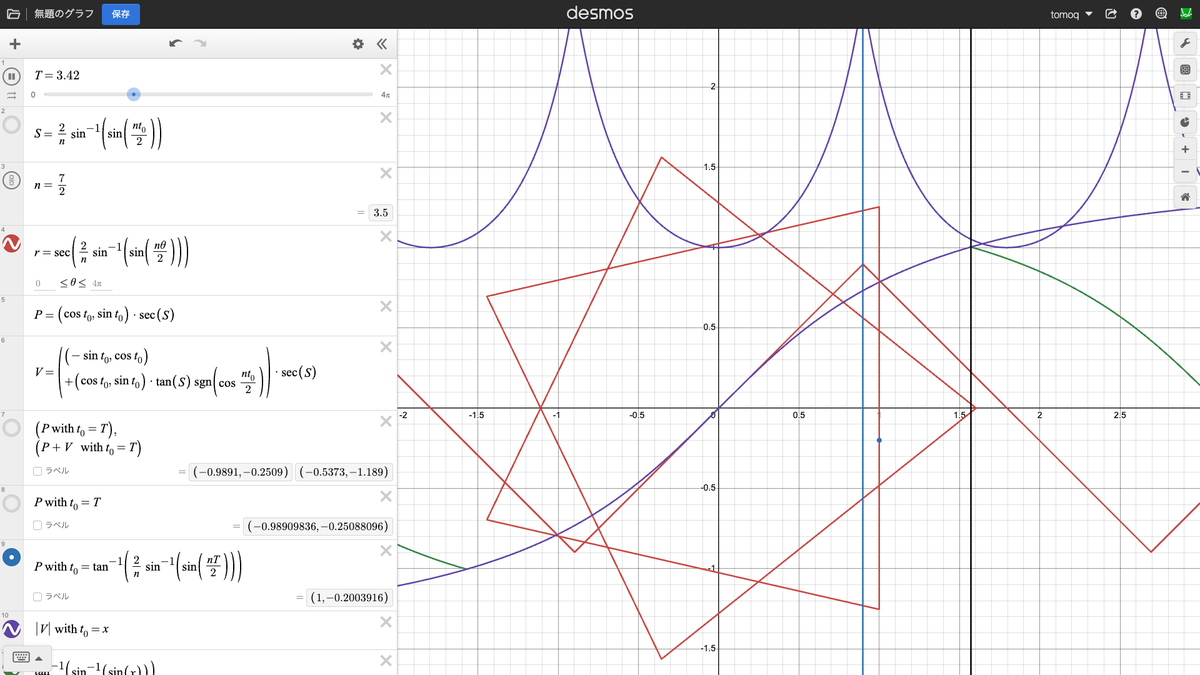
Task: Reset graph to default home view
Action: [1185, 196]
